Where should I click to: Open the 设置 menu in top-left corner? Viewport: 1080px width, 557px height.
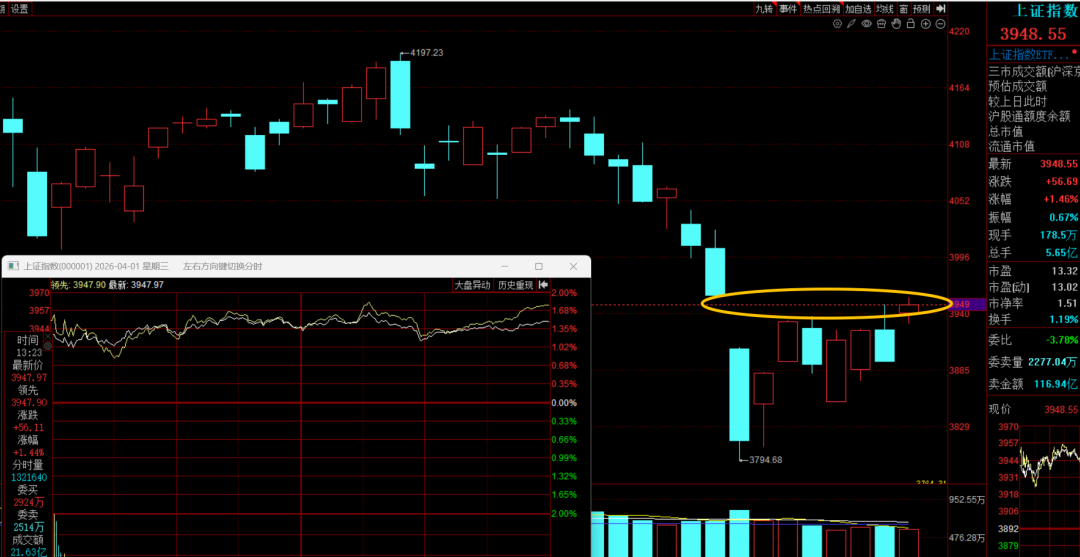(x=20, y=9)
